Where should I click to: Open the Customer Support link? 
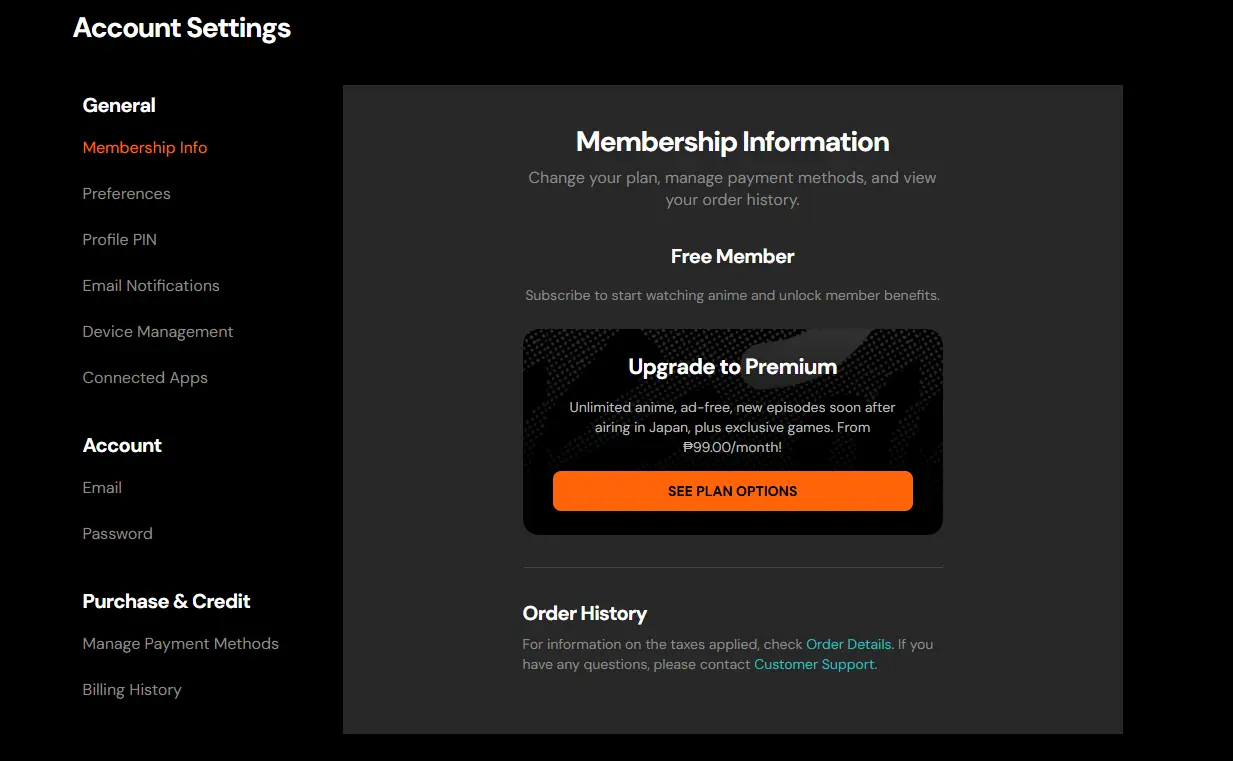[x=815, y=664]
